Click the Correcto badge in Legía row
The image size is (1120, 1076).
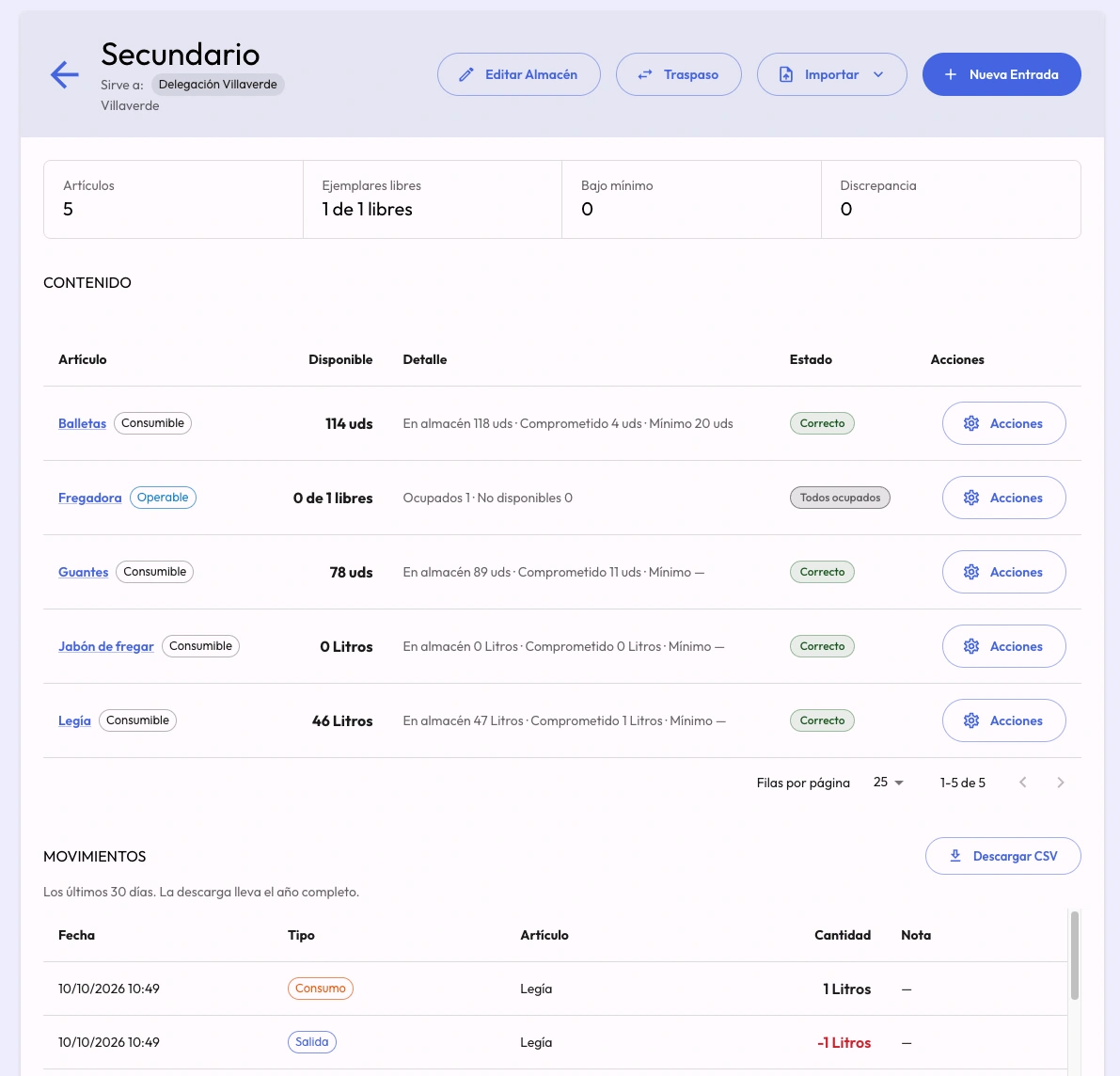click(822, 720)
